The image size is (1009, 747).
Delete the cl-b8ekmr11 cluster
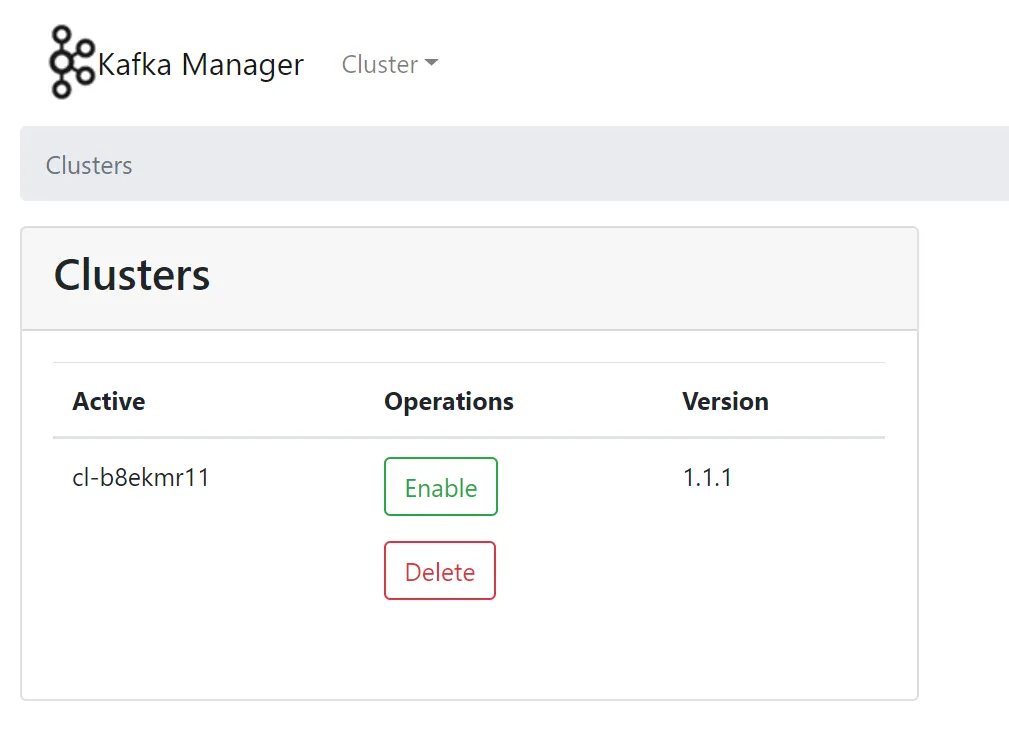pyautogui.click(x=439, y=570)
